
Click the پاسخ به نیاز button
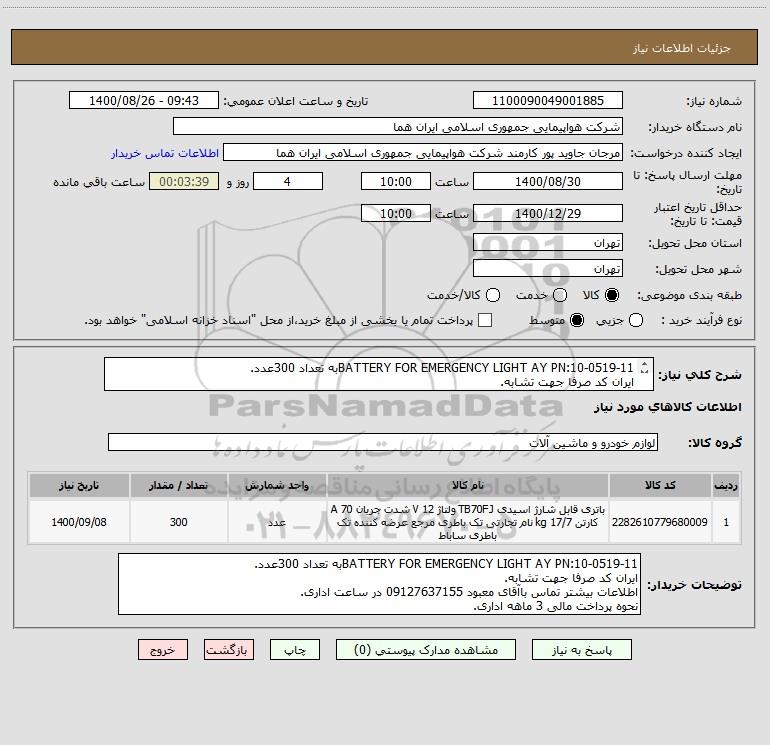(x=581, y=650)
